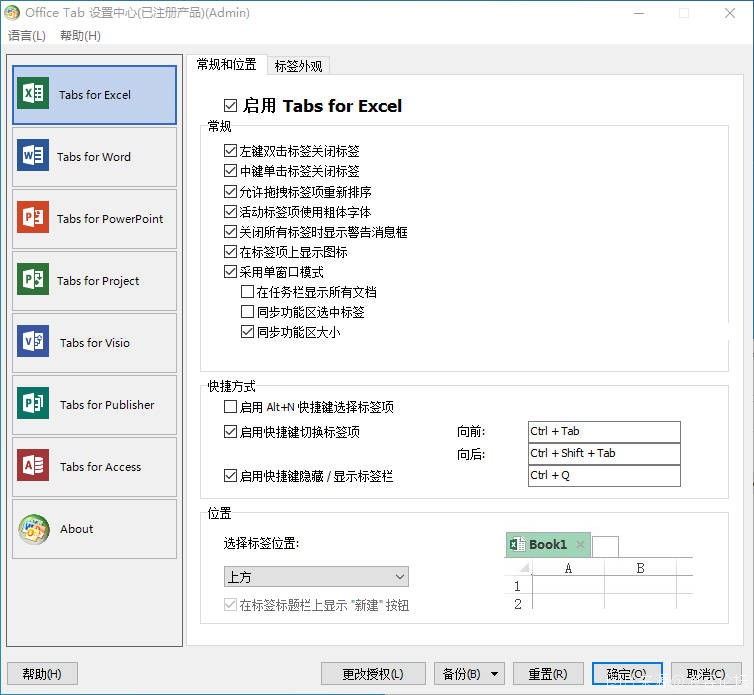The image size is (754, 695).
Task: Open the 帮助(H) menu in menu bar
Action: coord(80,36)
